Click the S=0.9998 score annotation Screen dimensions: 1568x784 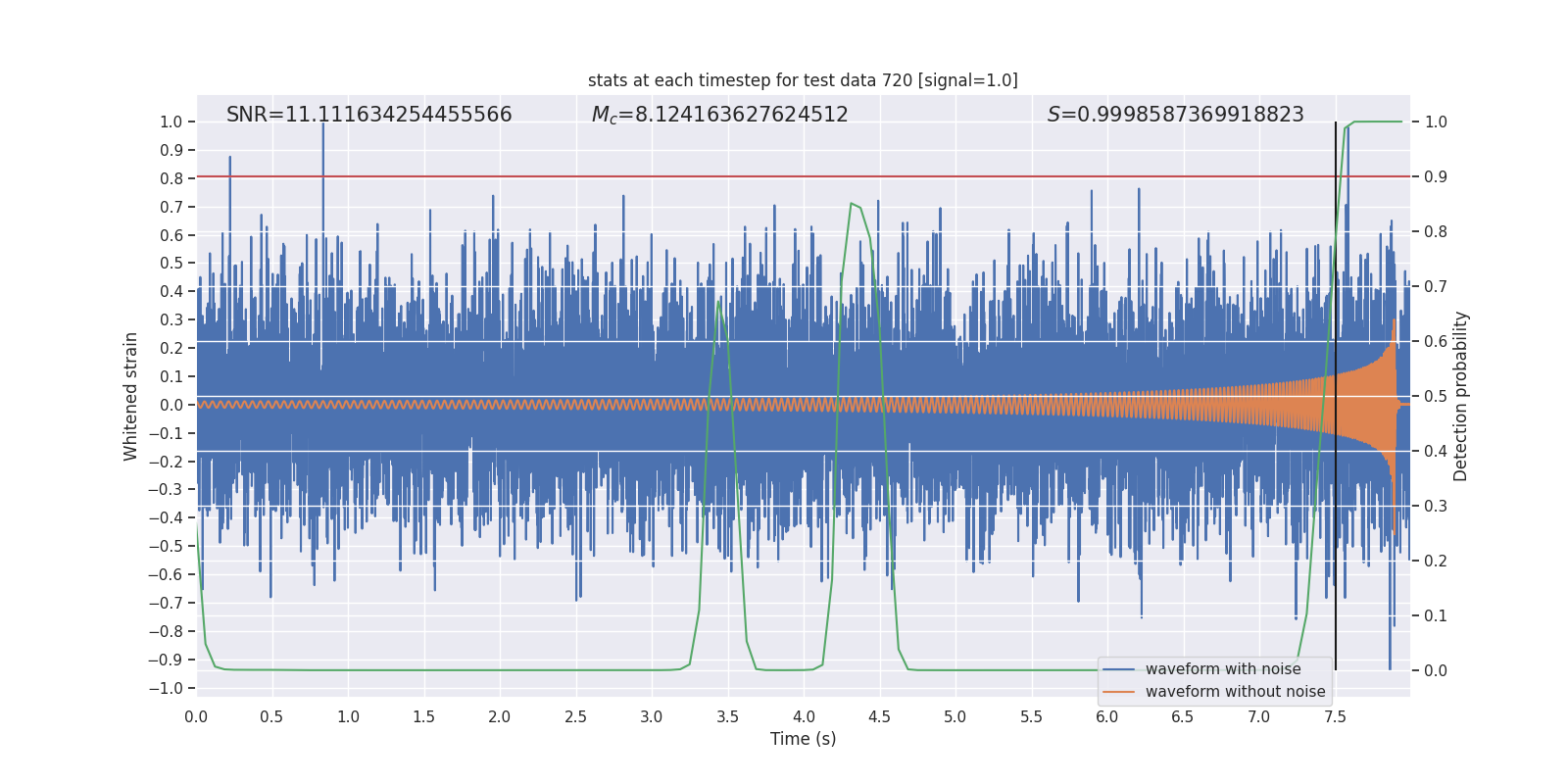[1175, 115]
